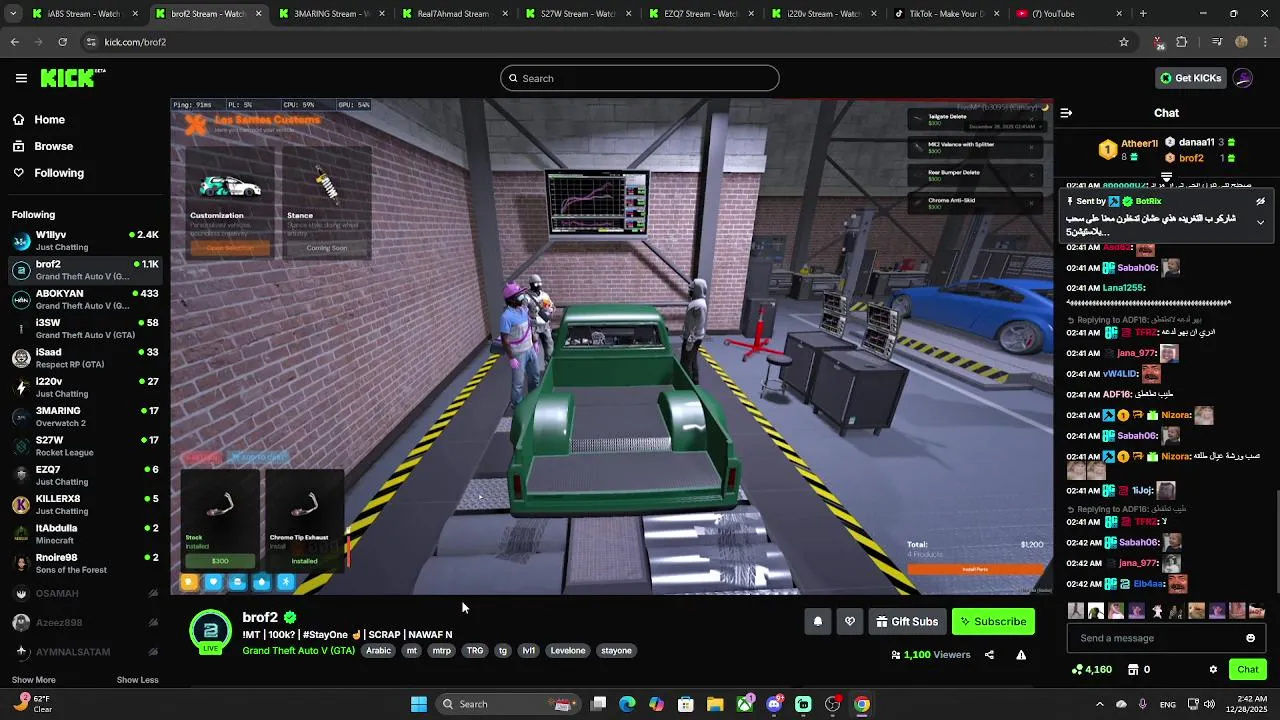This screenshot has width=1280, height=720.
Task: Click the Gift Subs button
Action: point(907,621)
